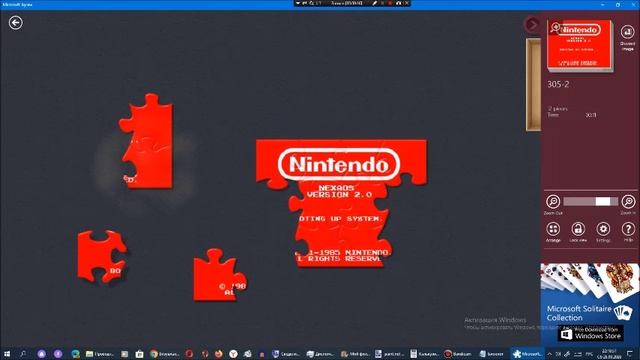Click the Zoom Out magnifier icon
The image size is (640, 360).
coord(553,202)
